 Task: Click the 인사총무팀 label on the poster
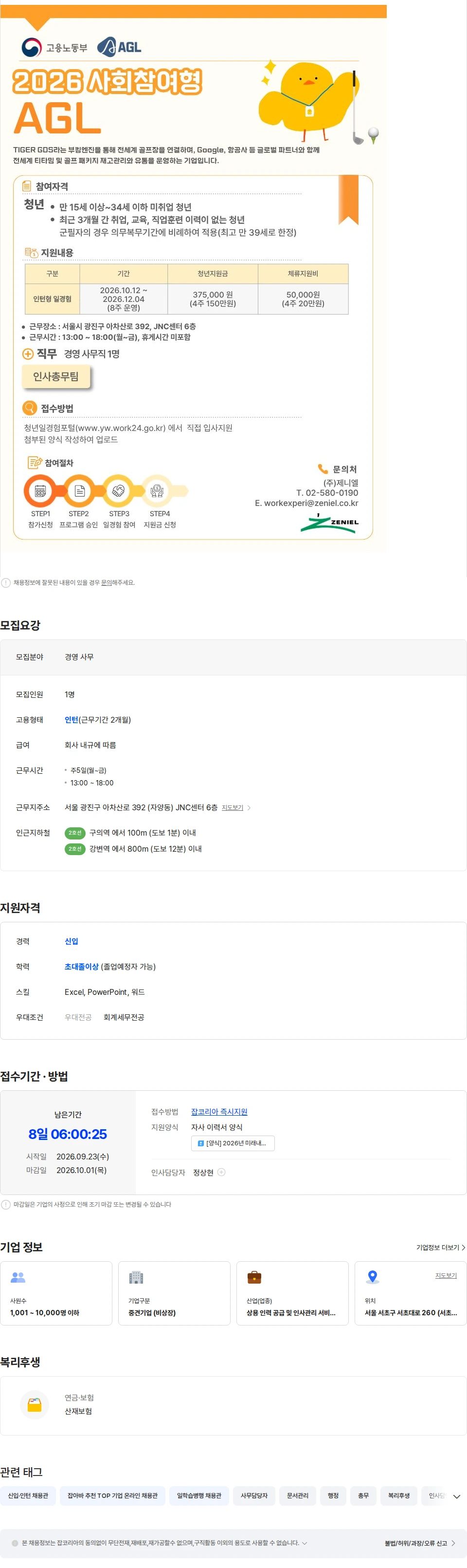[x=56, y=376]
